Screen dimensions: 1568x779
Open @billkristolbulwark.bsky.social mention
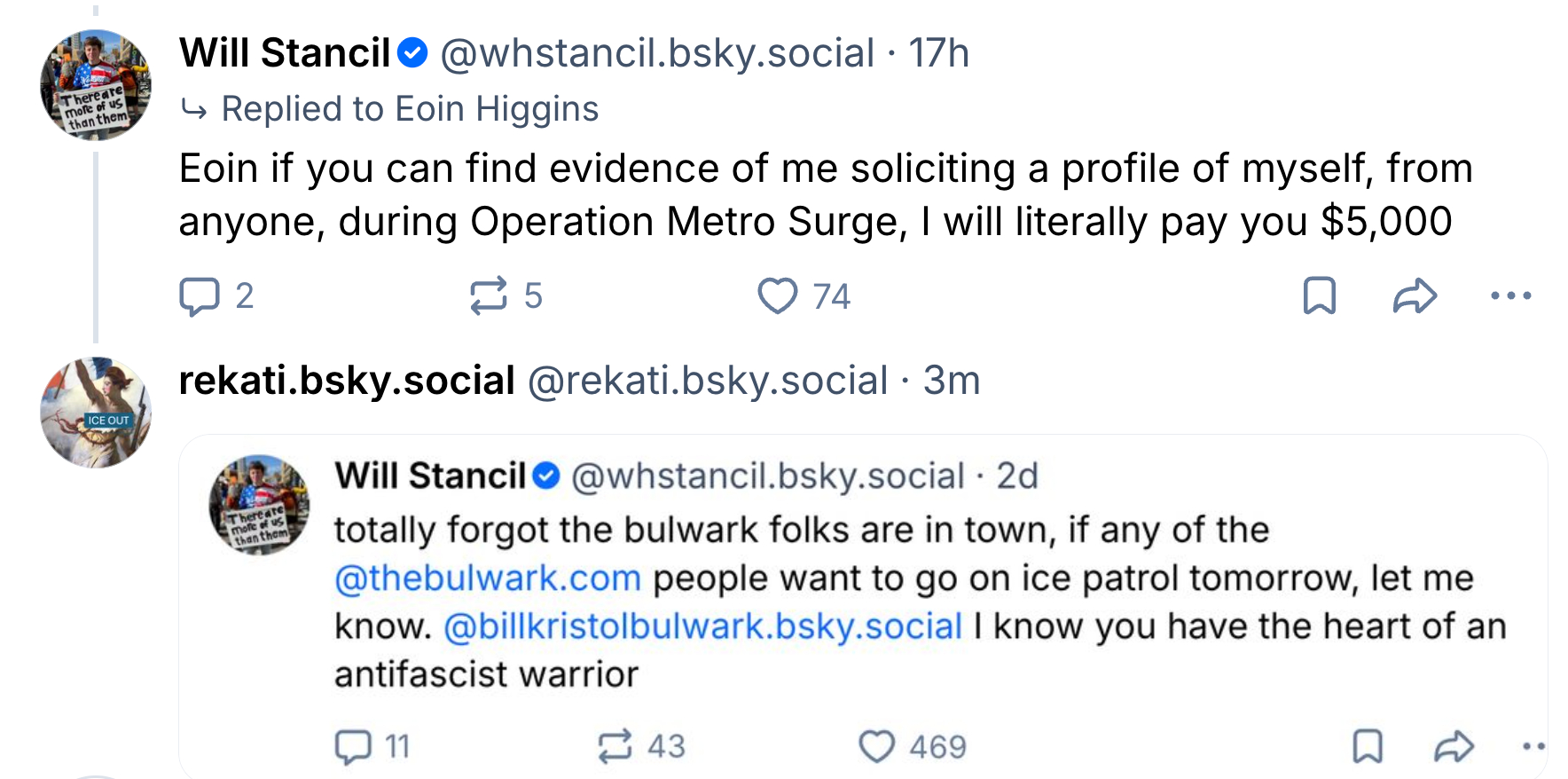pos(702,626)
